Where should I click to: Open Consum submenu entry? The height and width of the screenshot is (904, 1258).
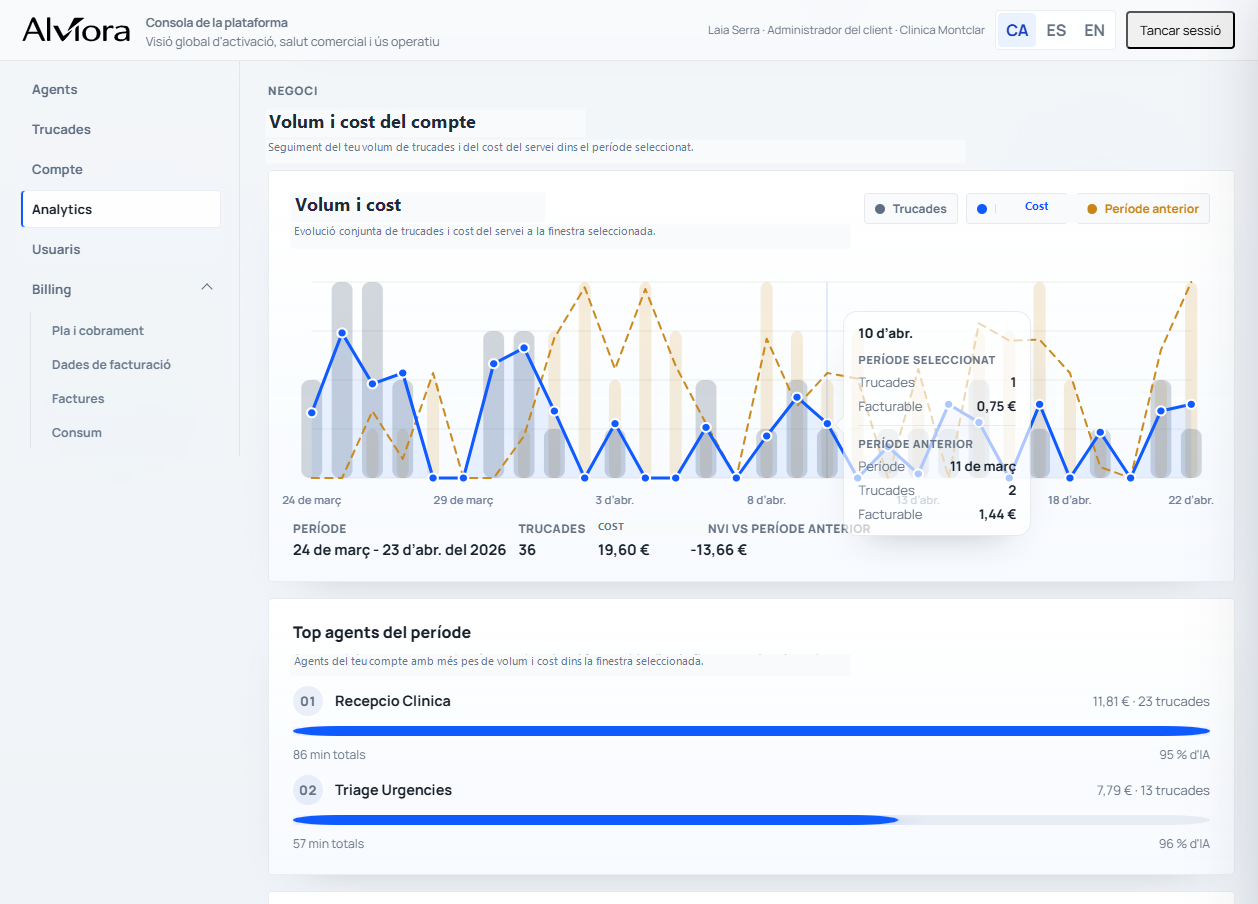(77, 433)
